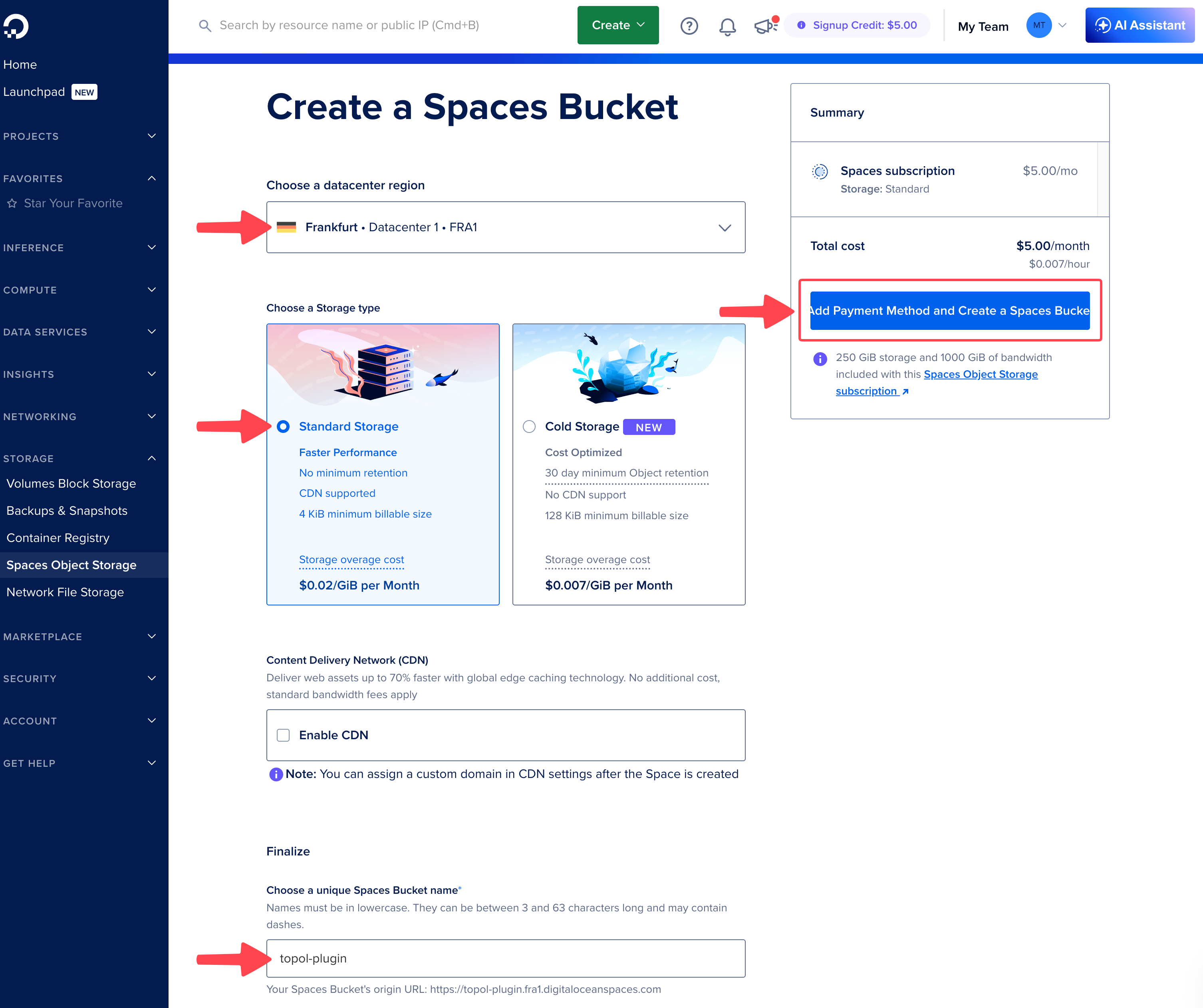Click Cold Storage overage cost link
This screenshot has width=1203, height=1008.
coord(598,560)
